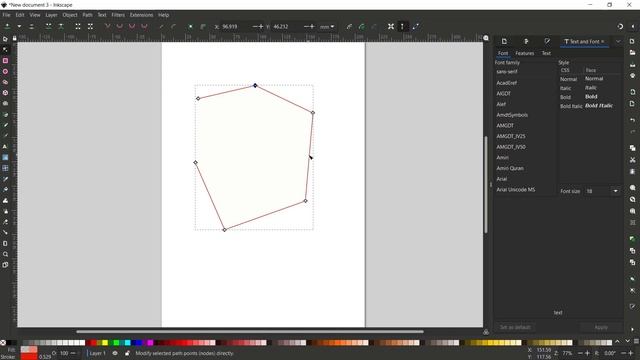
Task: Click the Join selected nodes icon
Action: click(49, 27)
